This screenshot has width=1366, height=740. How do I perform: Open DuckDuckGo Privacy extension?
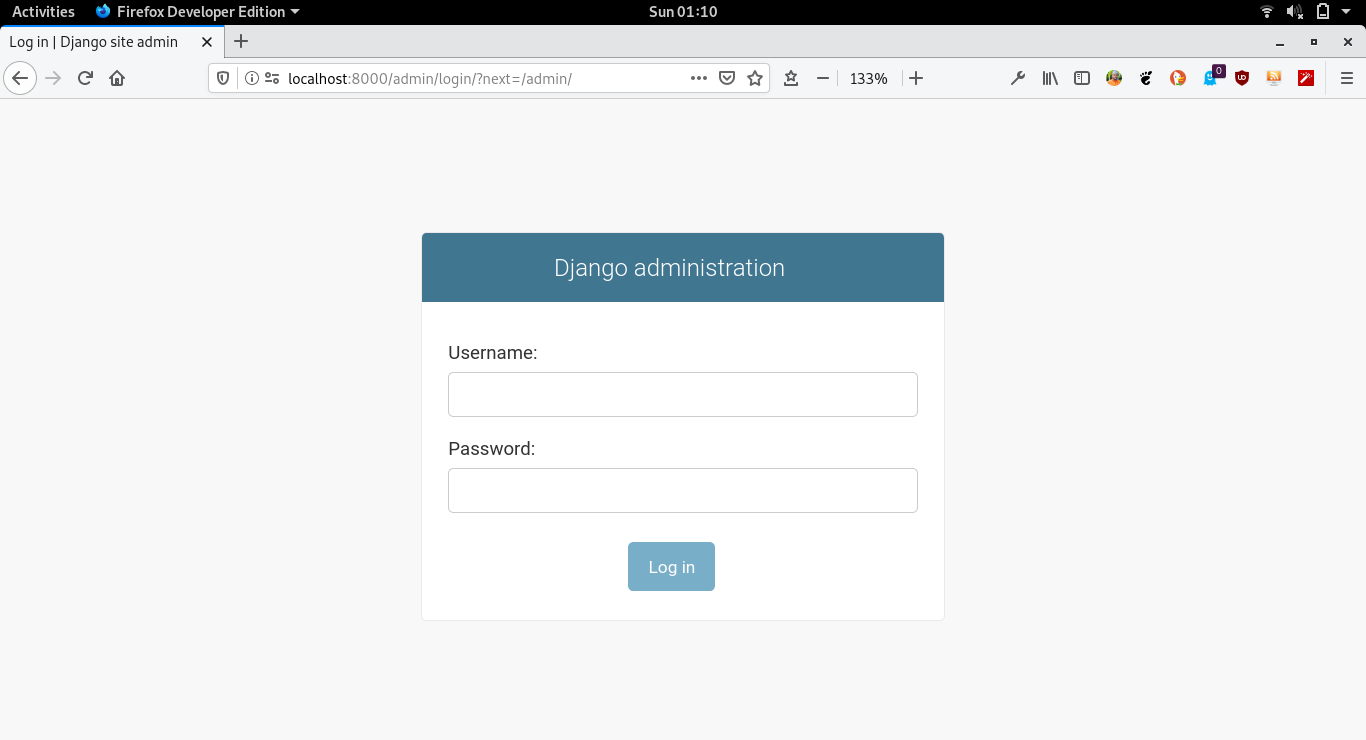(x=1178, y=78)
